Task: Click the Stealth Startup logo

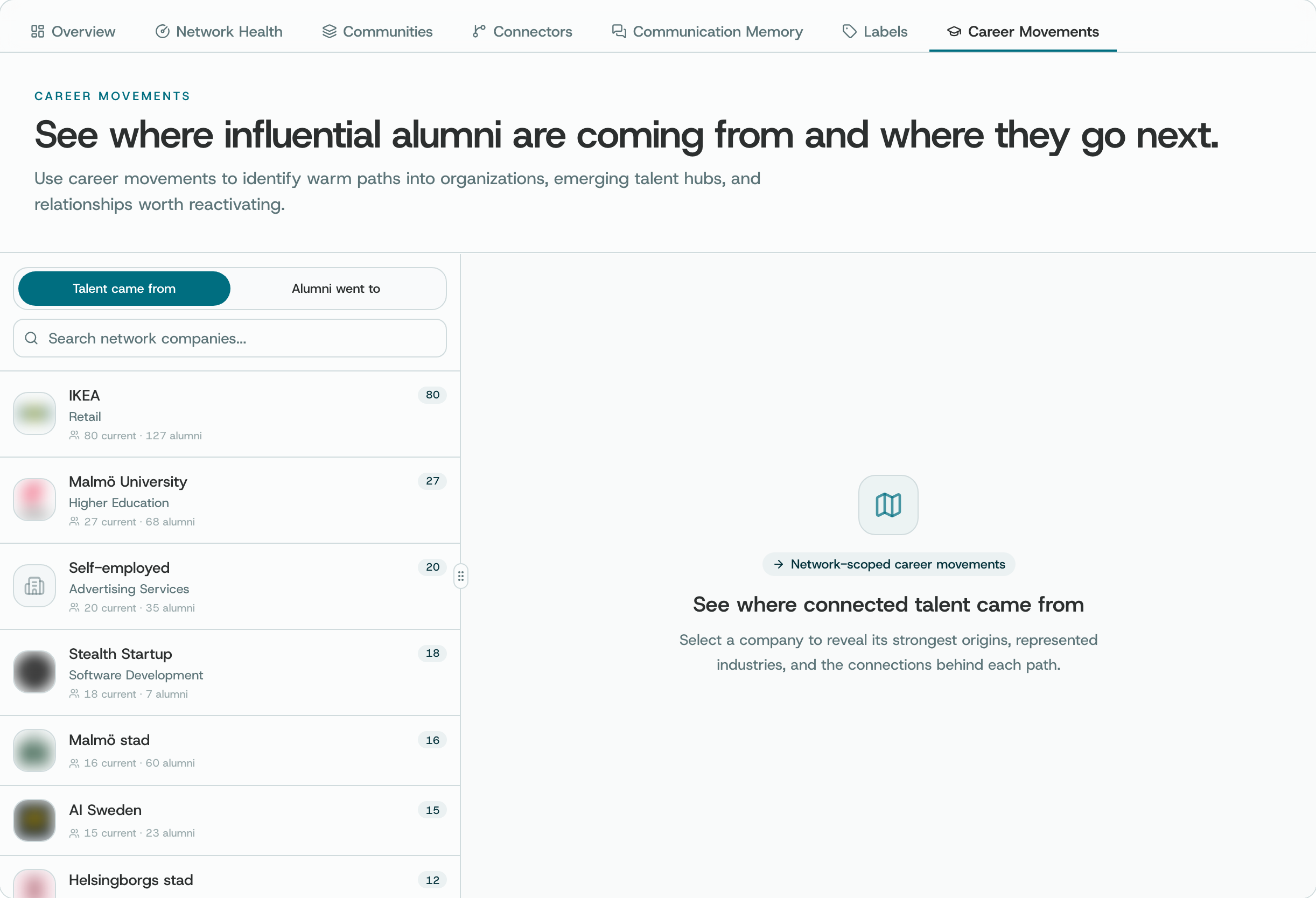Action: click(34, 672)
